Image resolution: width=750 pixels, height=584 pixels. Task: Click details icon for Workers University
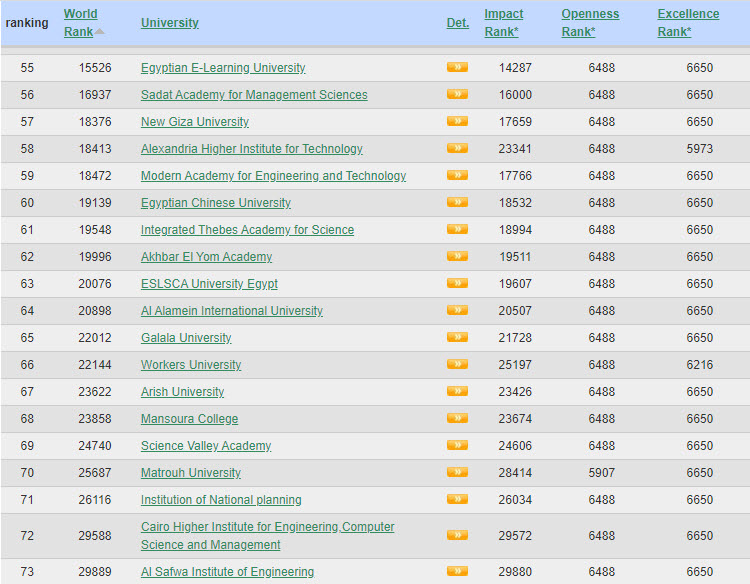[457, 365]
